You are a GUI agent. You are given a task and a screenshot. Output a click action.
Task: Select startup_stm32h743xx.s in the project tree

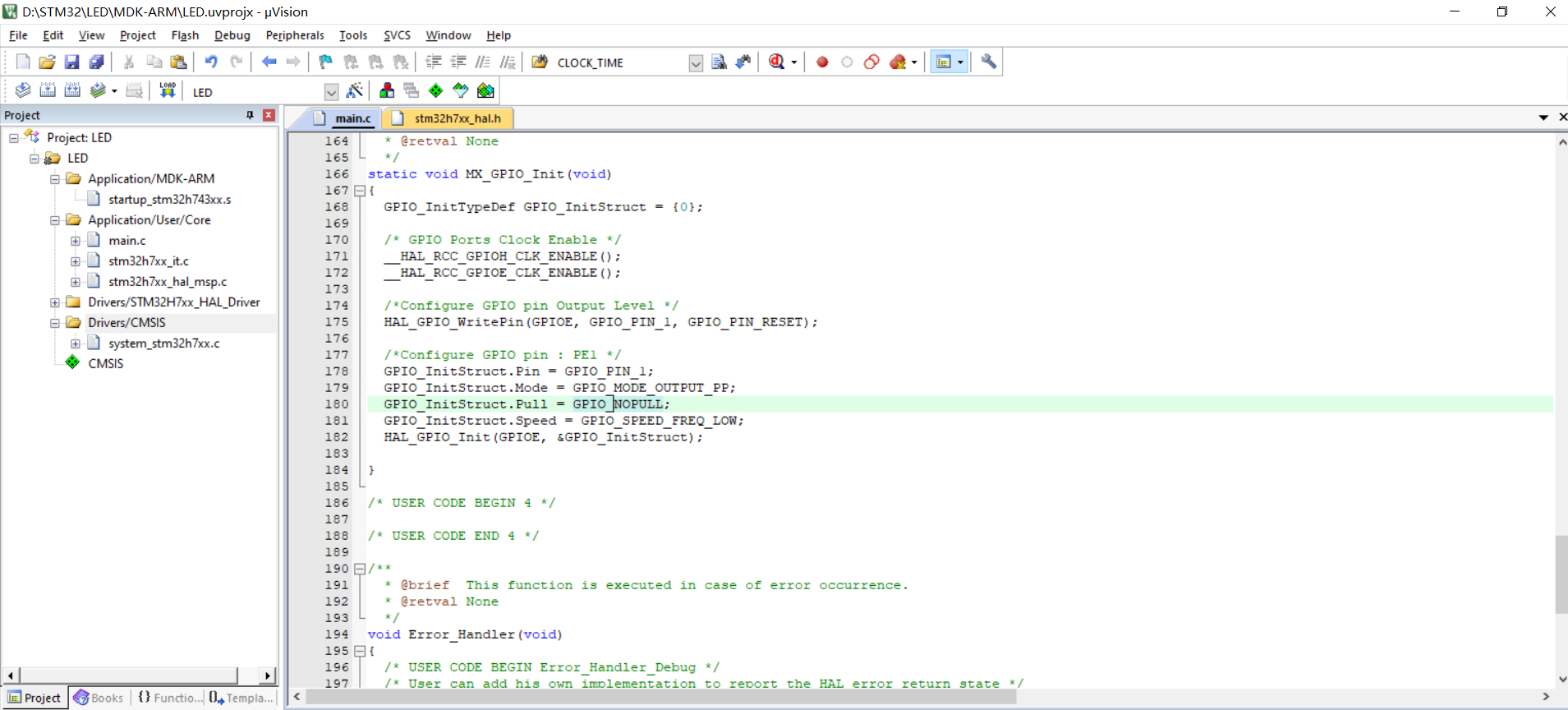[x=169, y=200]
